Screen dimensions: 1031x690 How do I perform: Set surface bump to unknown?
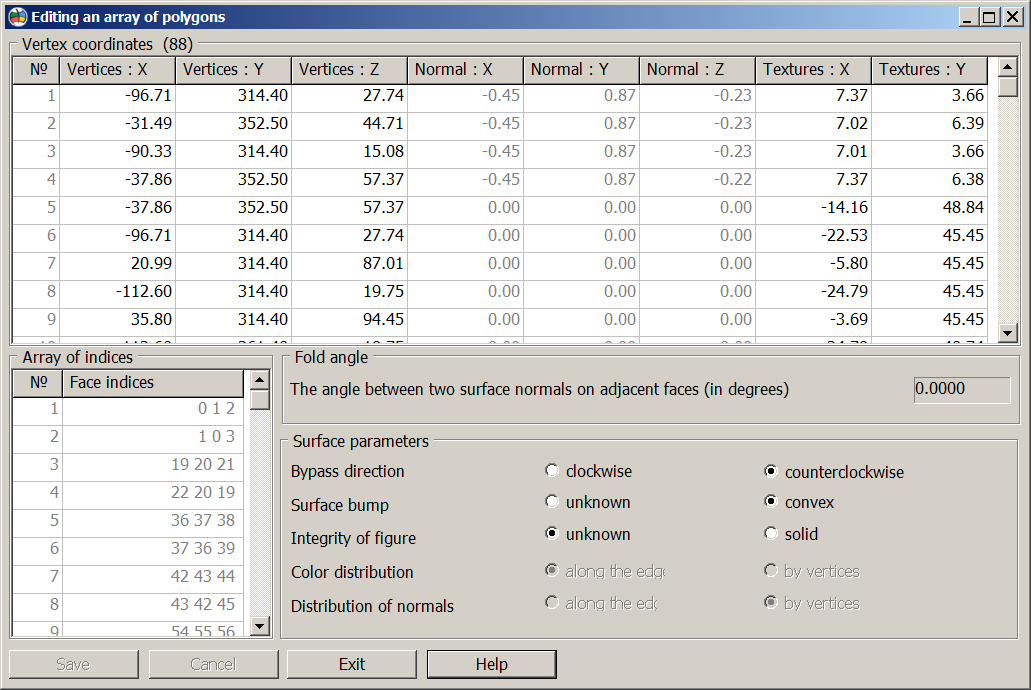coord(552,502)
